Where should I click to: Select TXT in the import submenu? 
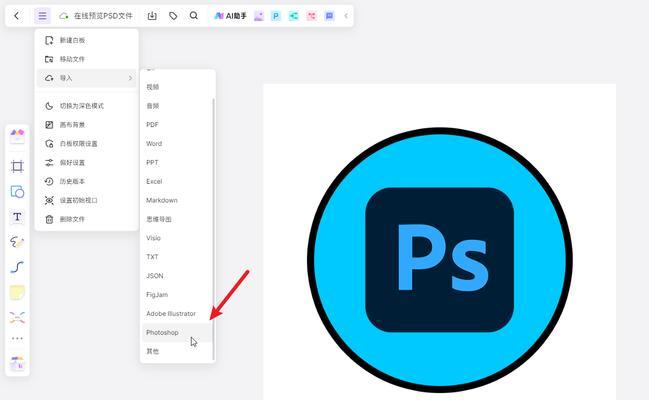[177, 257]
